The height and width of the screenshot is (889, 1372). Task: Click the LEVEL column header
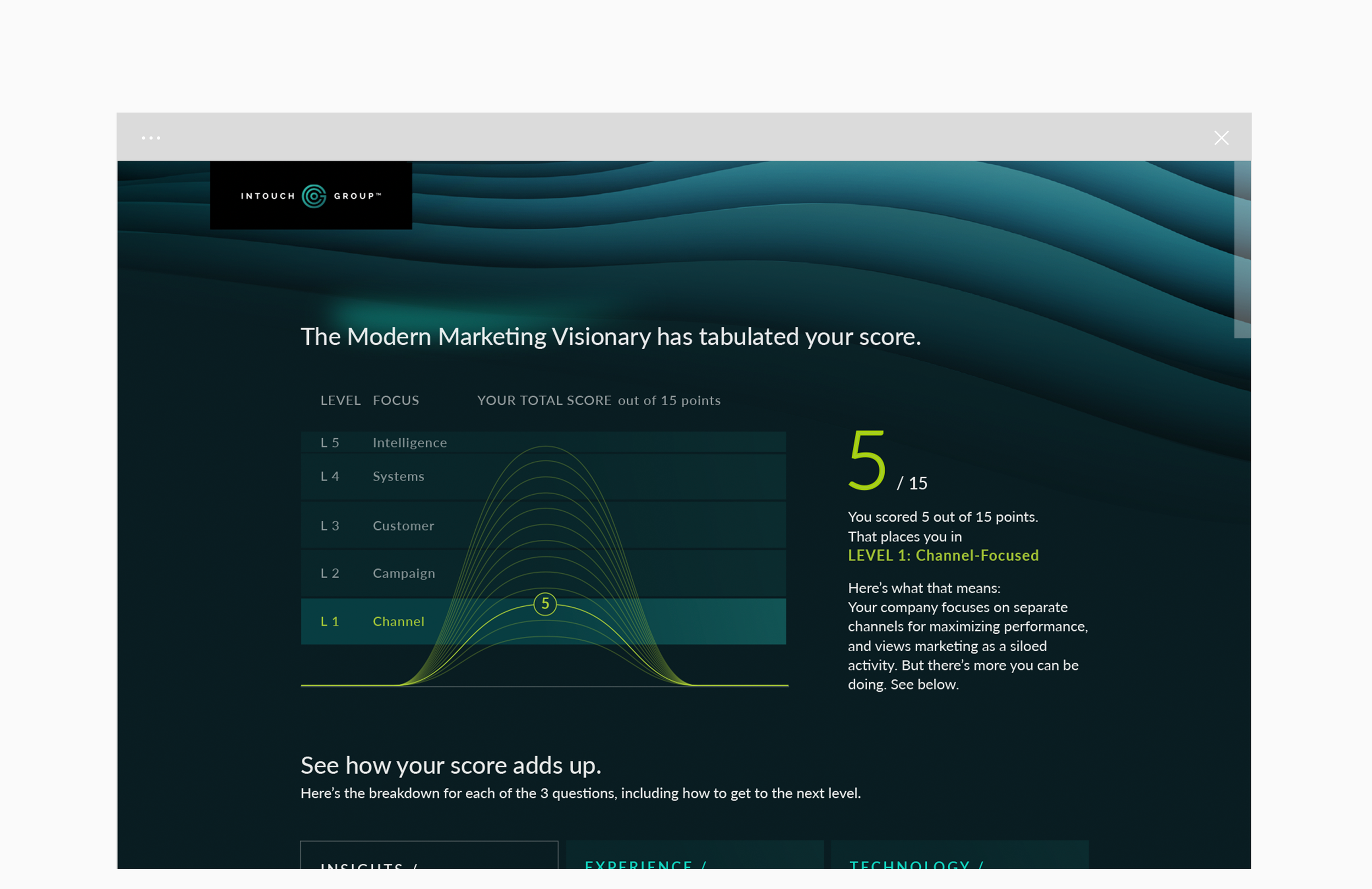(x=340, y=400)
